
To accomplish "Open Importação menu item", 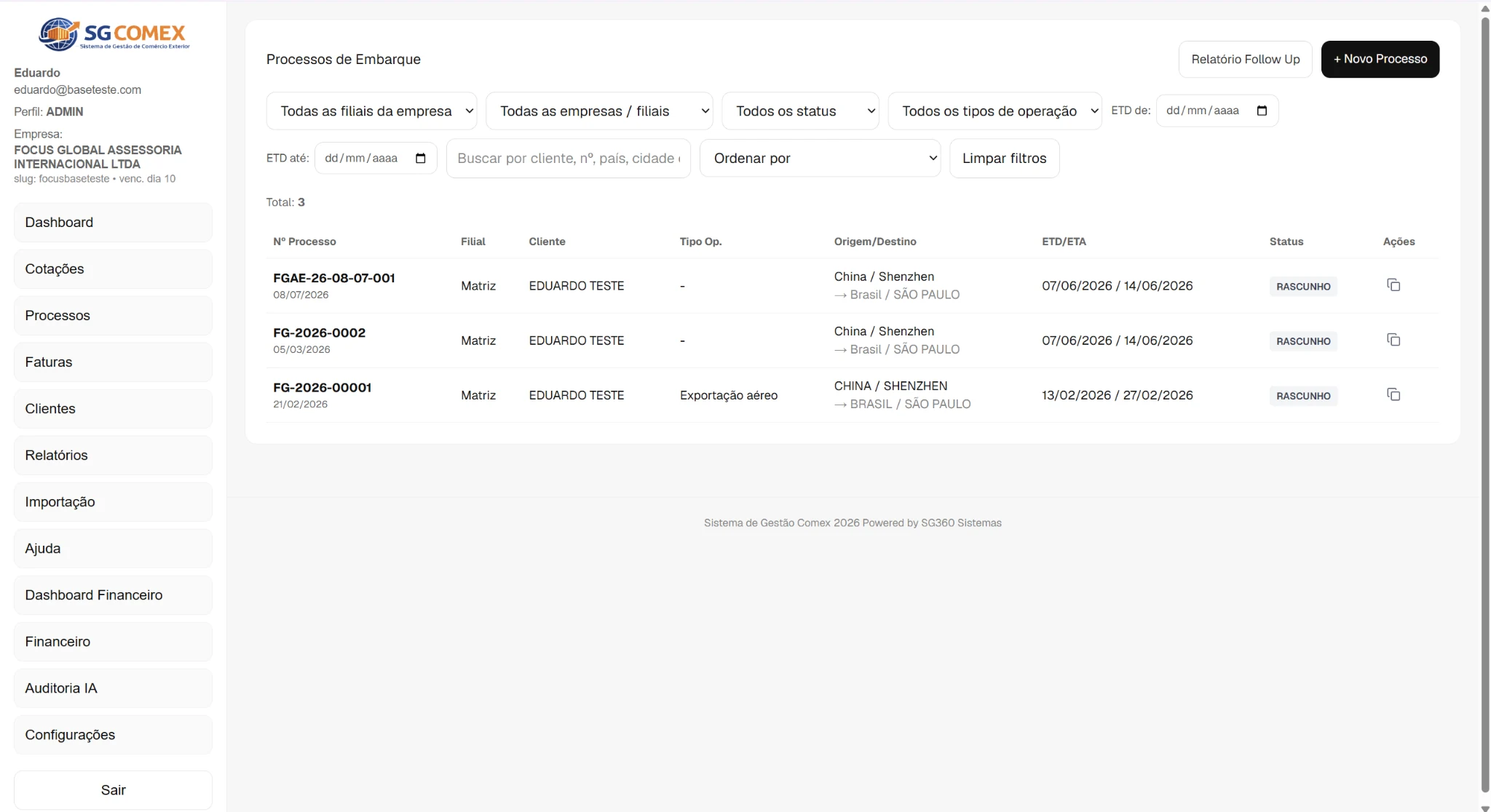I will coord(113,501).
